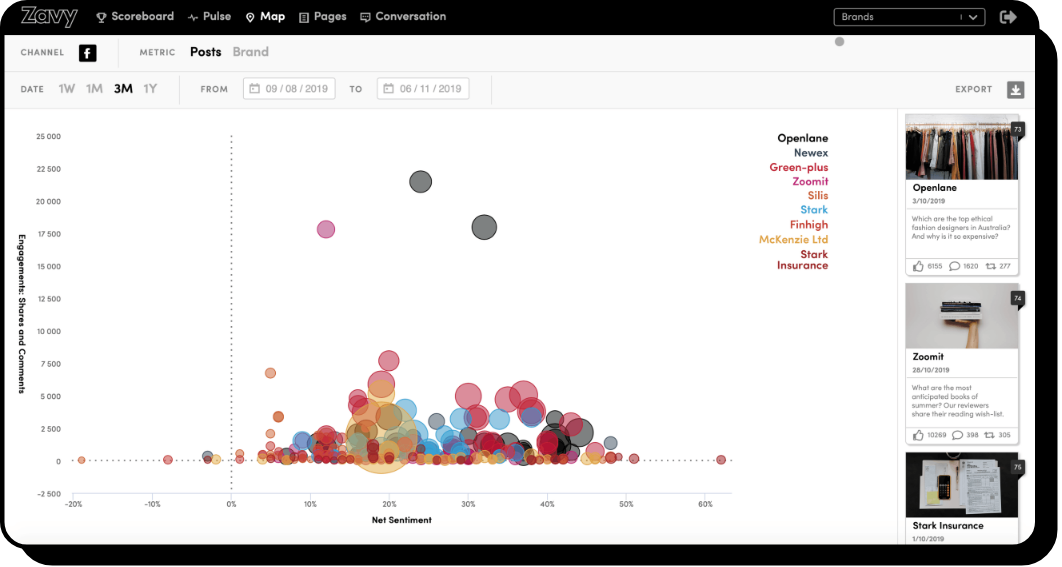Click the calendar icon in To date
The width and height of the screenshot is (1062, 567).
389,89
